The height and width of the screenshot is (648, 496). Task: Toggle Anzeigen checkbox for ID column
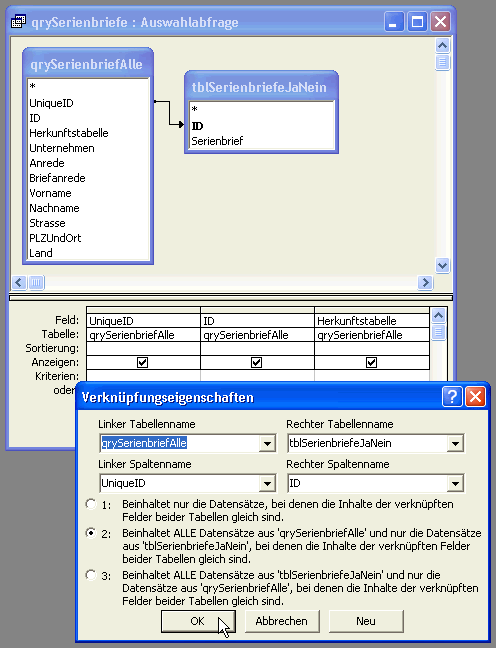pyautogui.click(x=256, y=362)
